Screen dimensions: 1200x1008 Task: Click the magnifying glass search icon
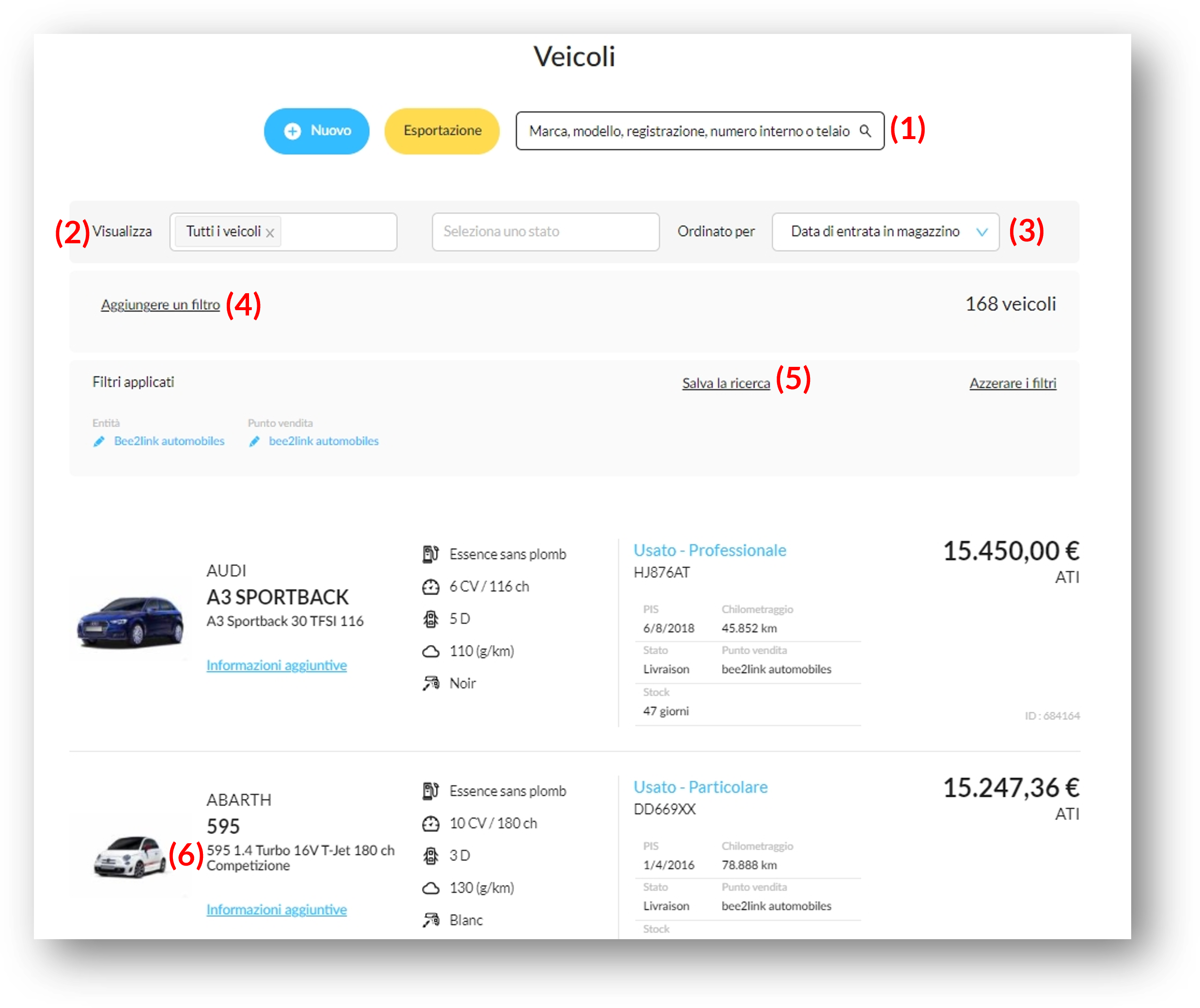[x=865, y=131]
